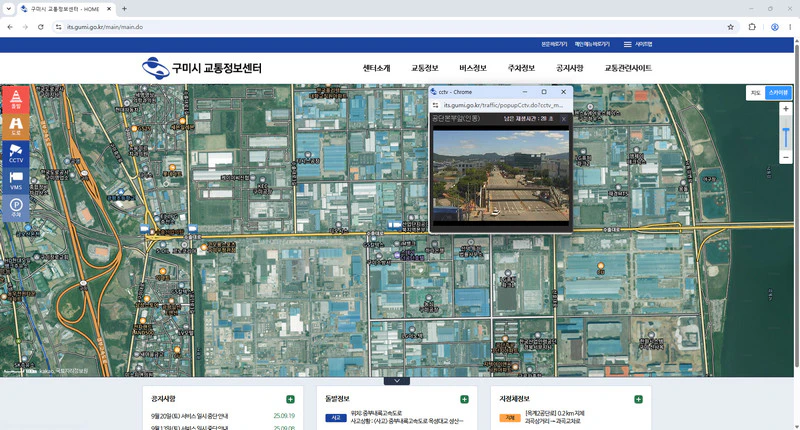Open congestion entry 0.2km 지체
Viewport: 800px width, 430px height.
(x=555, y=413)
